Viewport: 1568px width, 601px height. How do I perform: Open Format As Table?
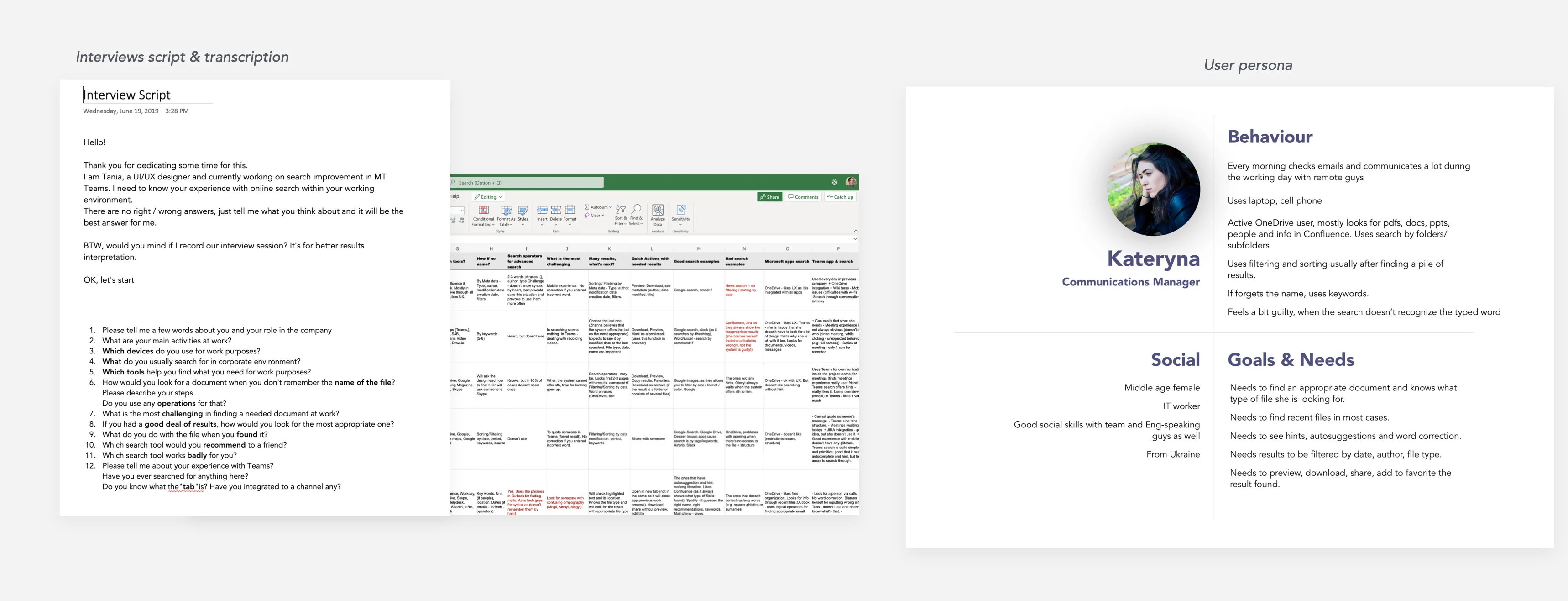506,210
